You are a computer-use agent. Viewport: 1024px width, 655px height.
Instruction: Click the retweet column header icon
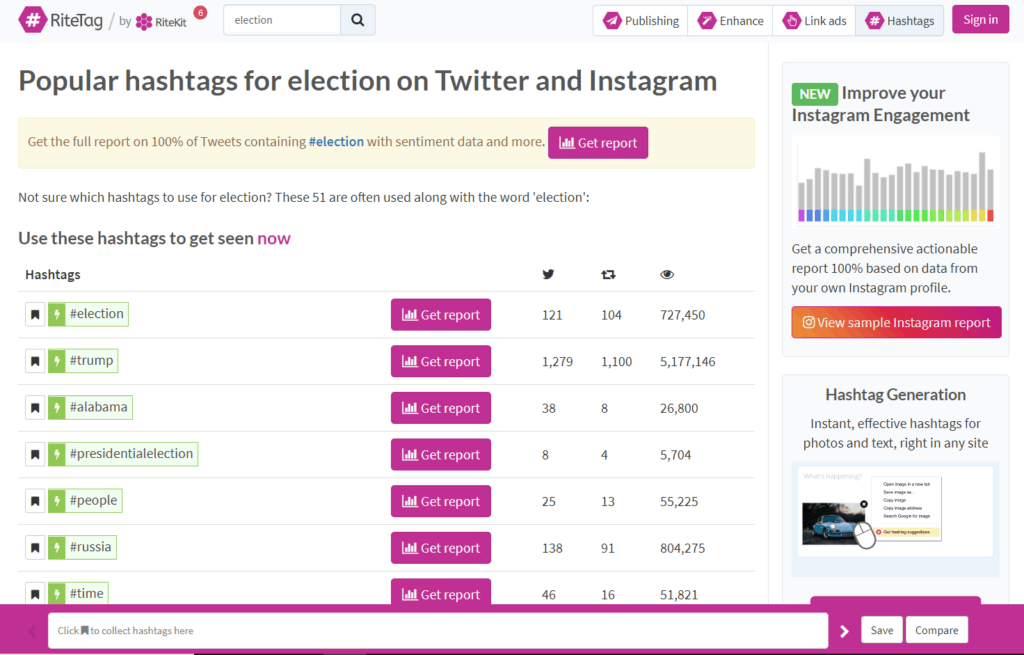608,273
